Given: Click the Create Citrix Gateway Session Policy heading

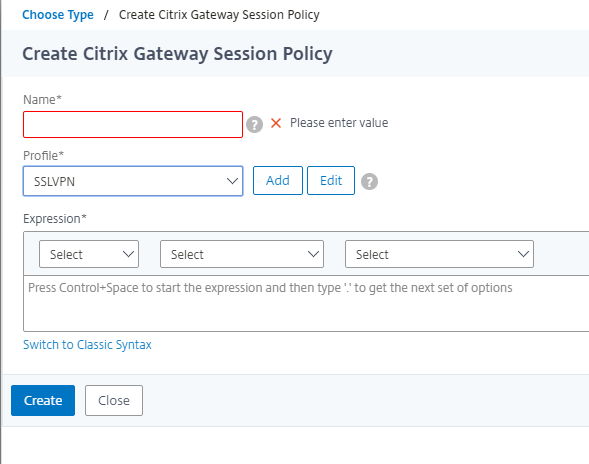Looking at the screenshot, I should coord(177,54).
